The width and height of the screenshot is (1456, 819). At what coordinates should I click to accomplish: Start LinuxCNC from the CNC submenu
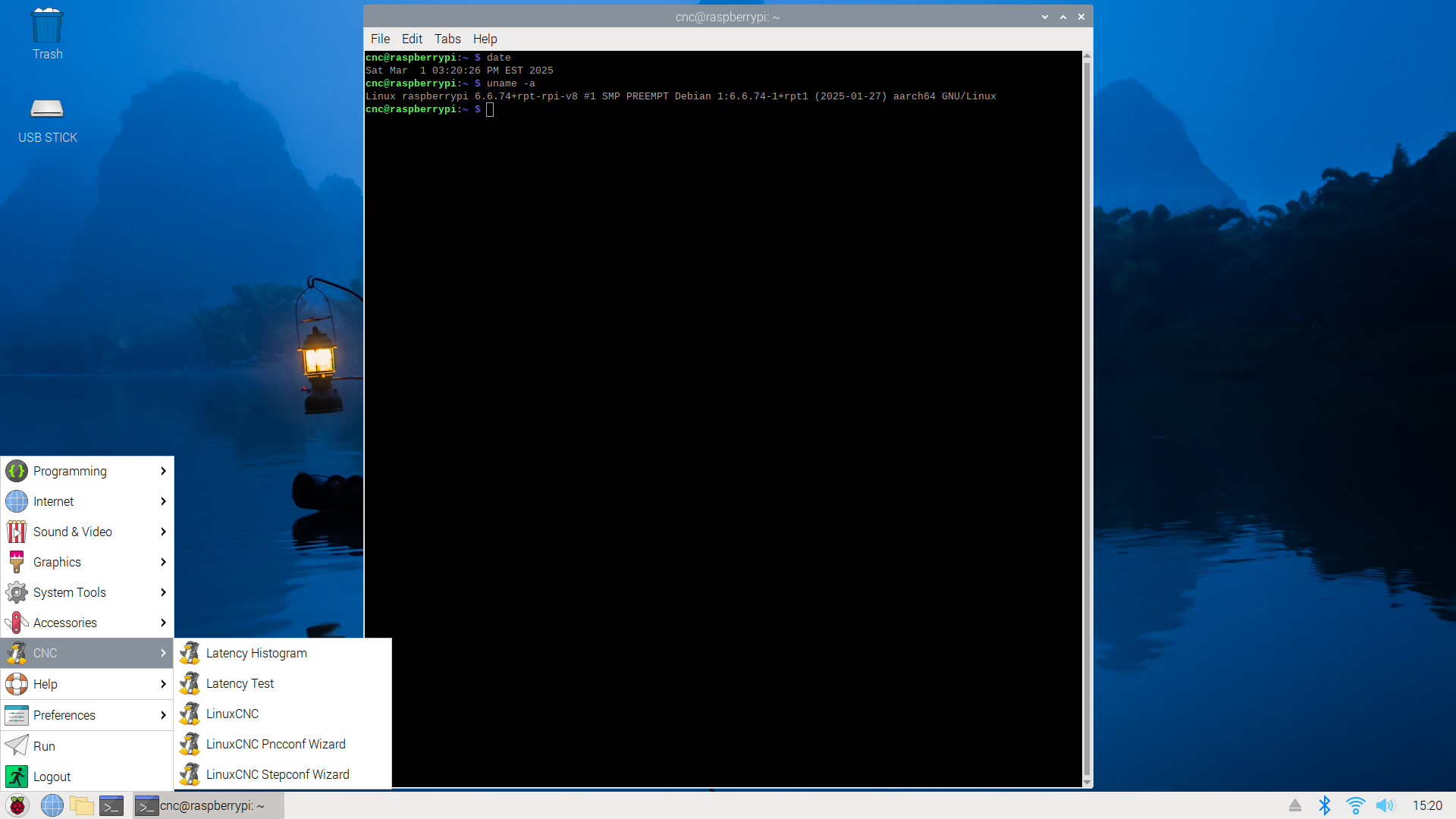pos(283,714)
